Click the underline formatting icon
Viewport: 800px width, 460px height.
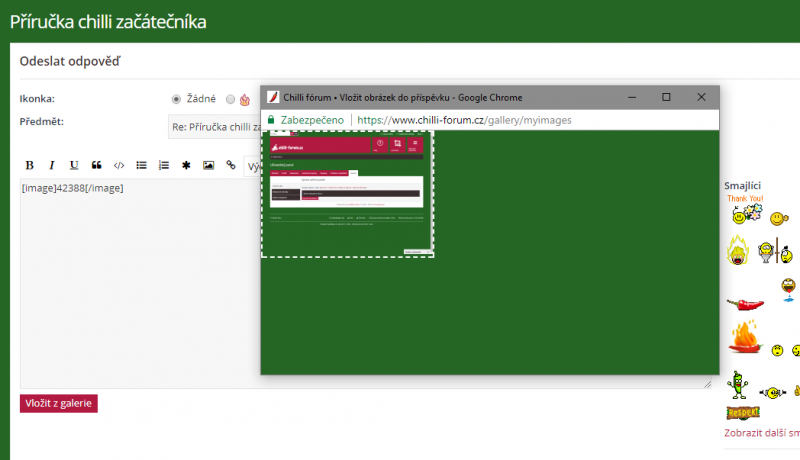pyautogui.click(x=74, y=165)
